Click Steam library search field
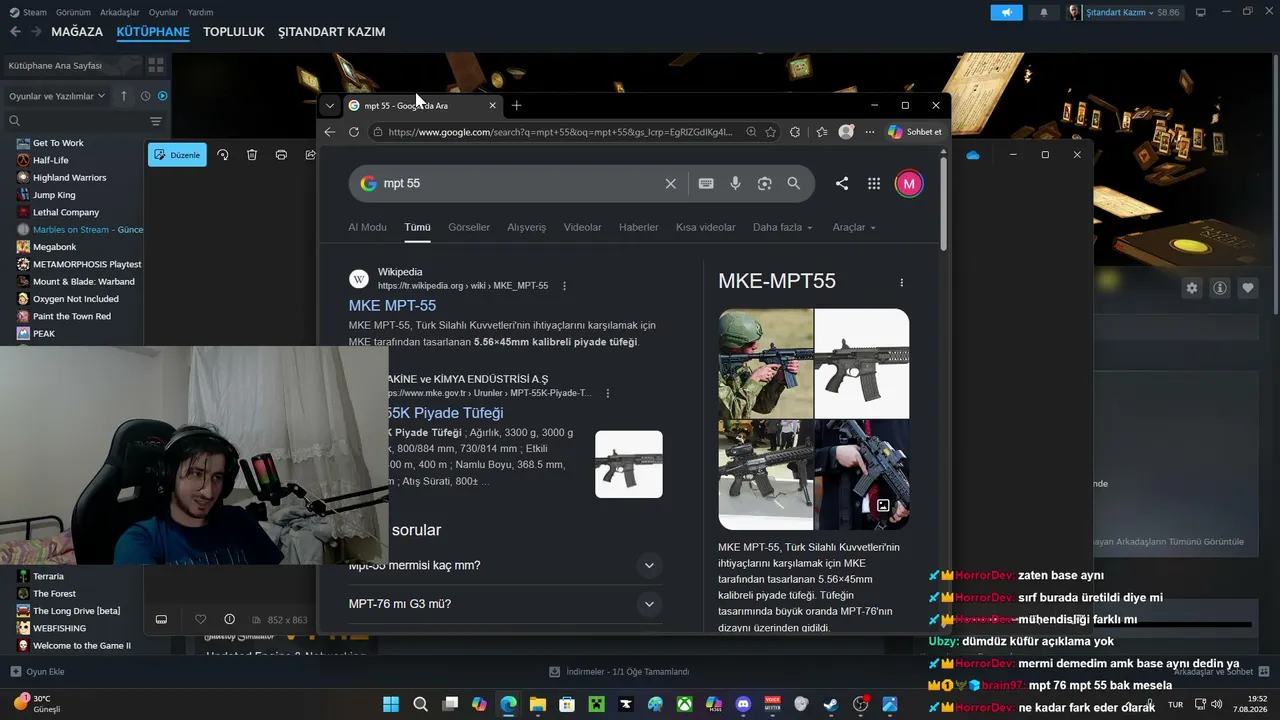Screen dimensions: 1280x720 [75, 121]
